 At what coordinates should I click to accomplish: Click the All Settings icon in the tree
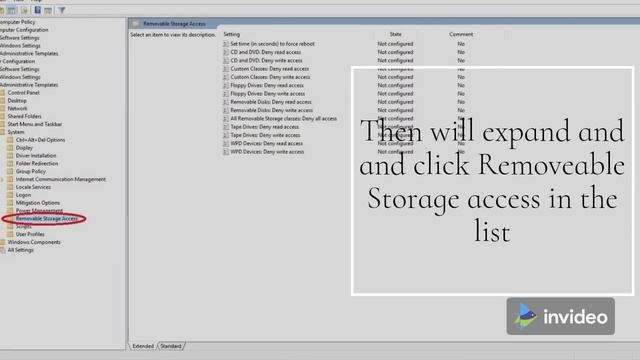pyautogui.click(x=2, y=250)
